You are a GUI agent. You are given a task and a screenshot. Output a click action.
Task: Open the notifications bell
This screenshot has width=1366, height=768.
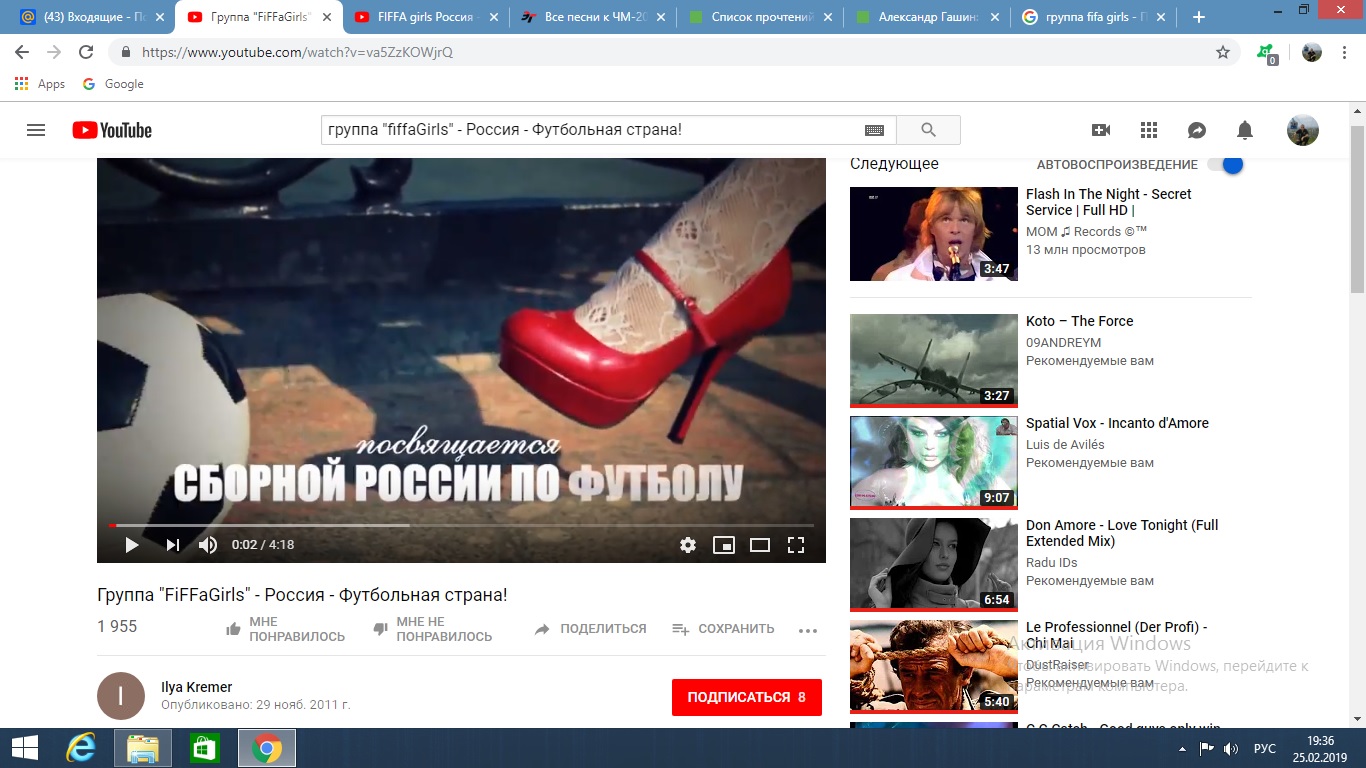(x=1245, y=130)
